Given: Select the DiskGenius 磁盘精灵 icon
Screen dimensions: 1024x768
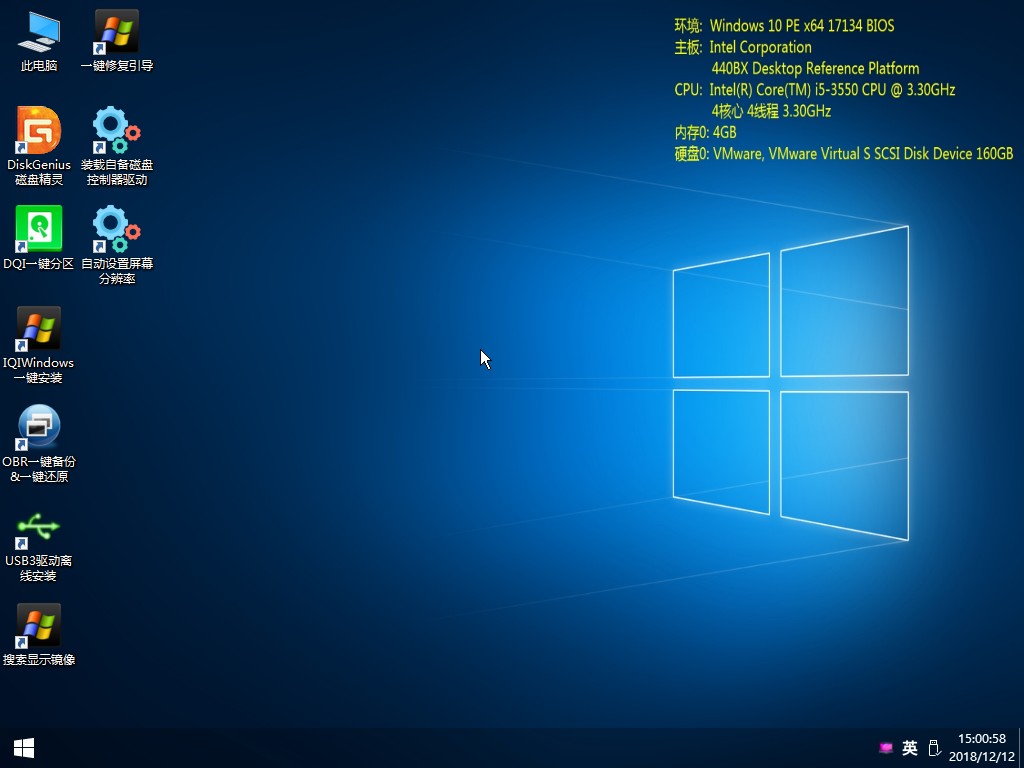Looking at the screenshot, I should tap(39, 146).
